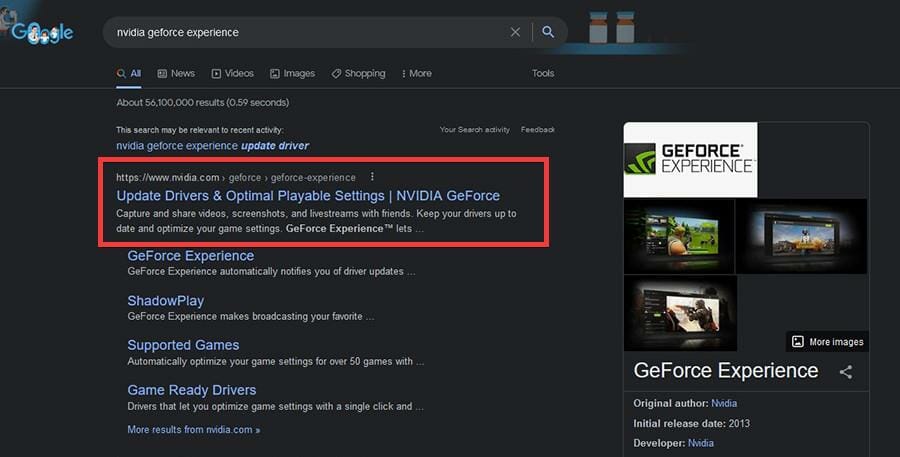Click the share icon next to GeForce Experience

(845, 372)
